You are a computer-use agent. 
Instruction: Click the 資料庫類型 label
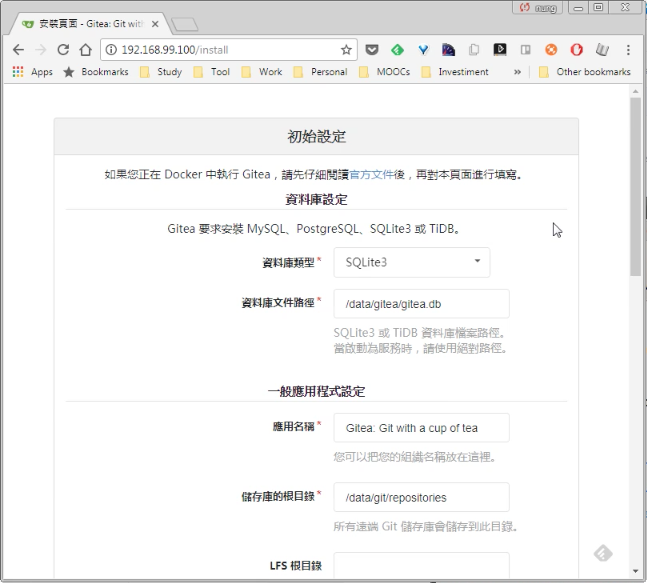click(288, 262)
